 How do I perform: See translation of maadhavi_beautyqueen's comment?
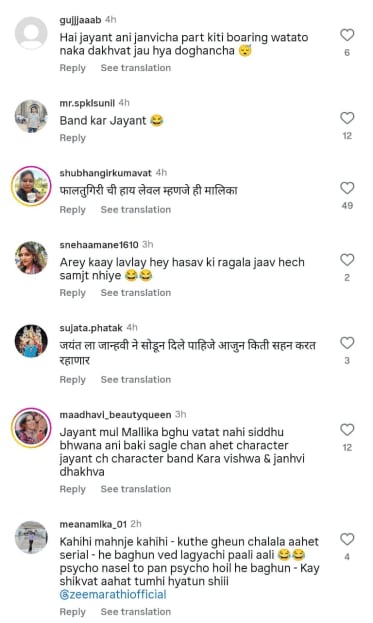(135, 489)
